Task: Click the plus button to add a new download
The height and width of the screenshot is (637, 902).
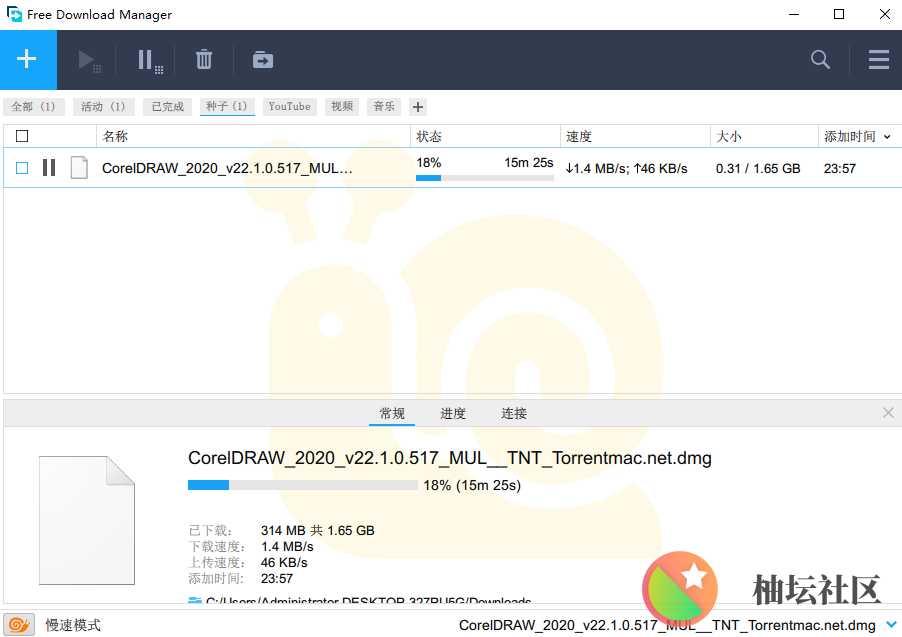Action: 28,59
